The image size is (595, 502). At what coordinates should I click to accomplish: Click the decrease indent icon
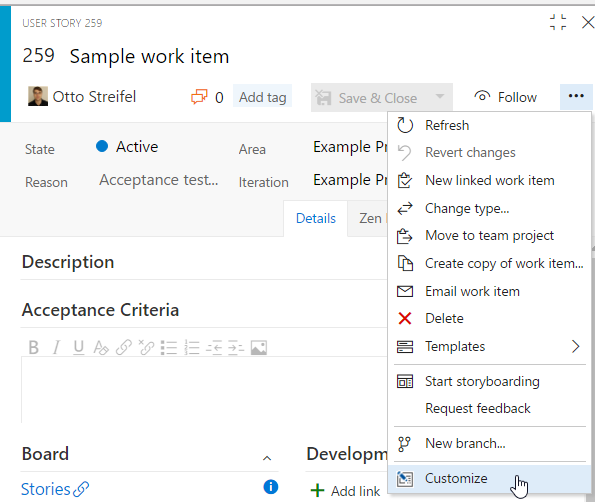pos(214,347)
